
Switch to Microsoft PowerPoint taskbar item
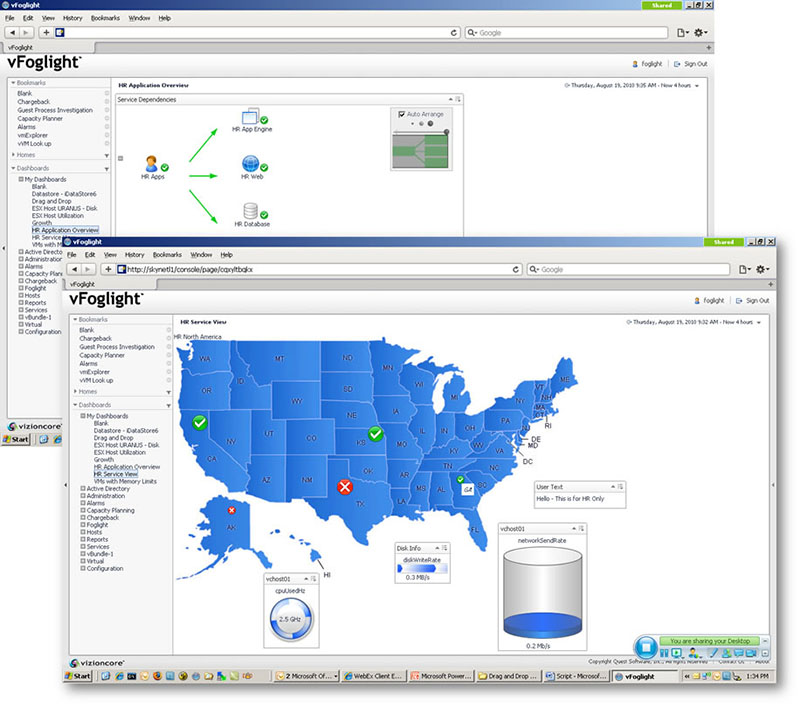tap(441, 676)
